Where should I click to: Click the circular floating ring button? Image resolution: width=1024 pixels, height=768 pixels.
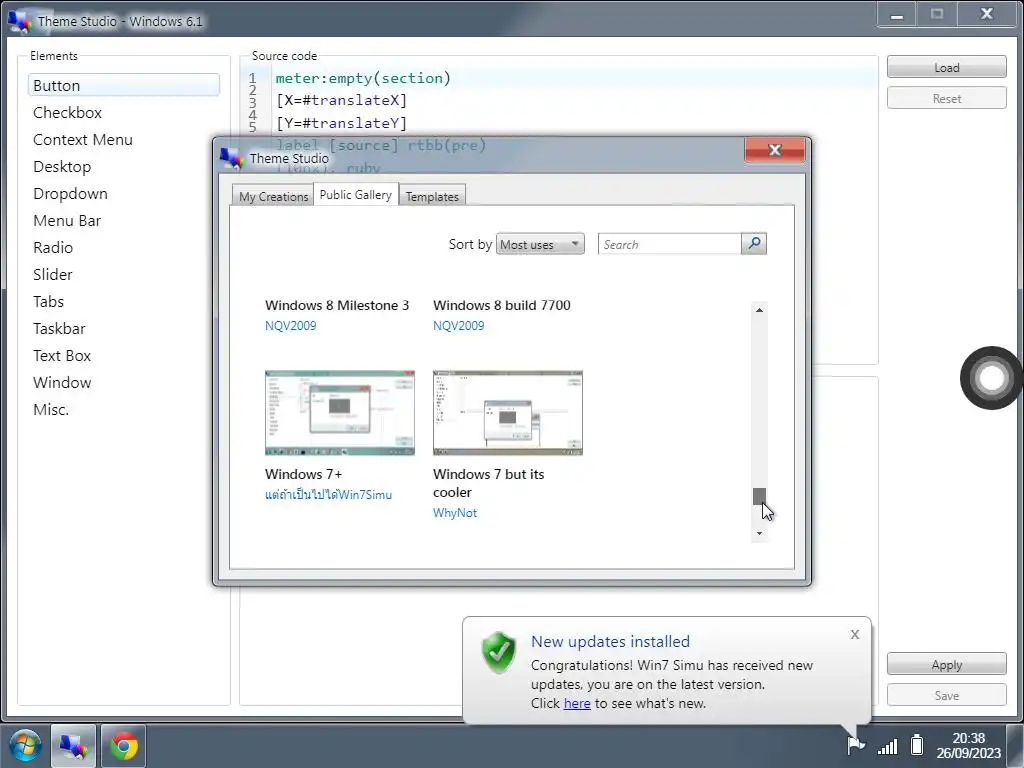pos(991,377)
